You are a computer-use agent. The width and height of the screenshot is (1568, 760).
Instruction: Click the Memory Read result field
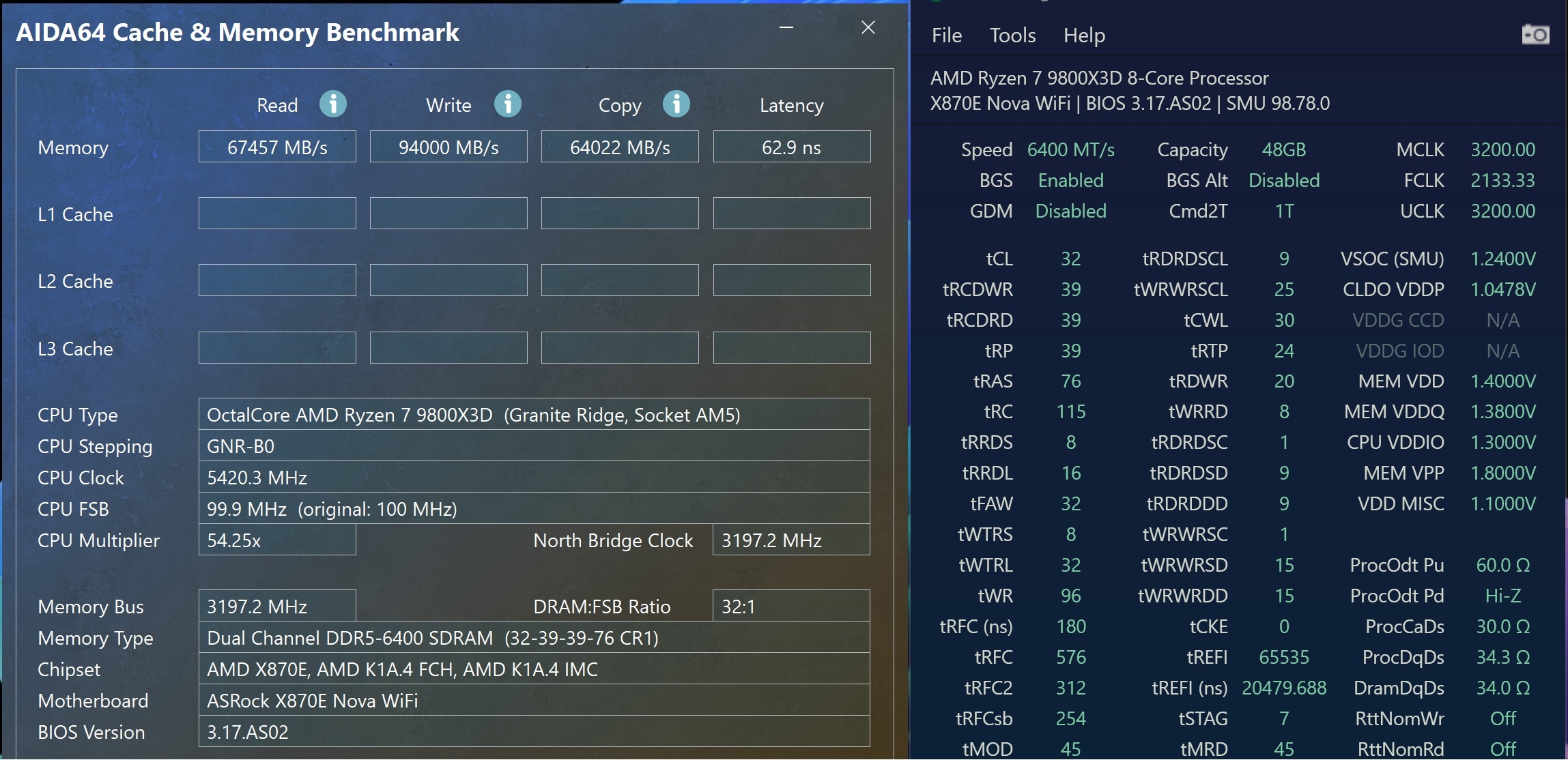(277, 147)
